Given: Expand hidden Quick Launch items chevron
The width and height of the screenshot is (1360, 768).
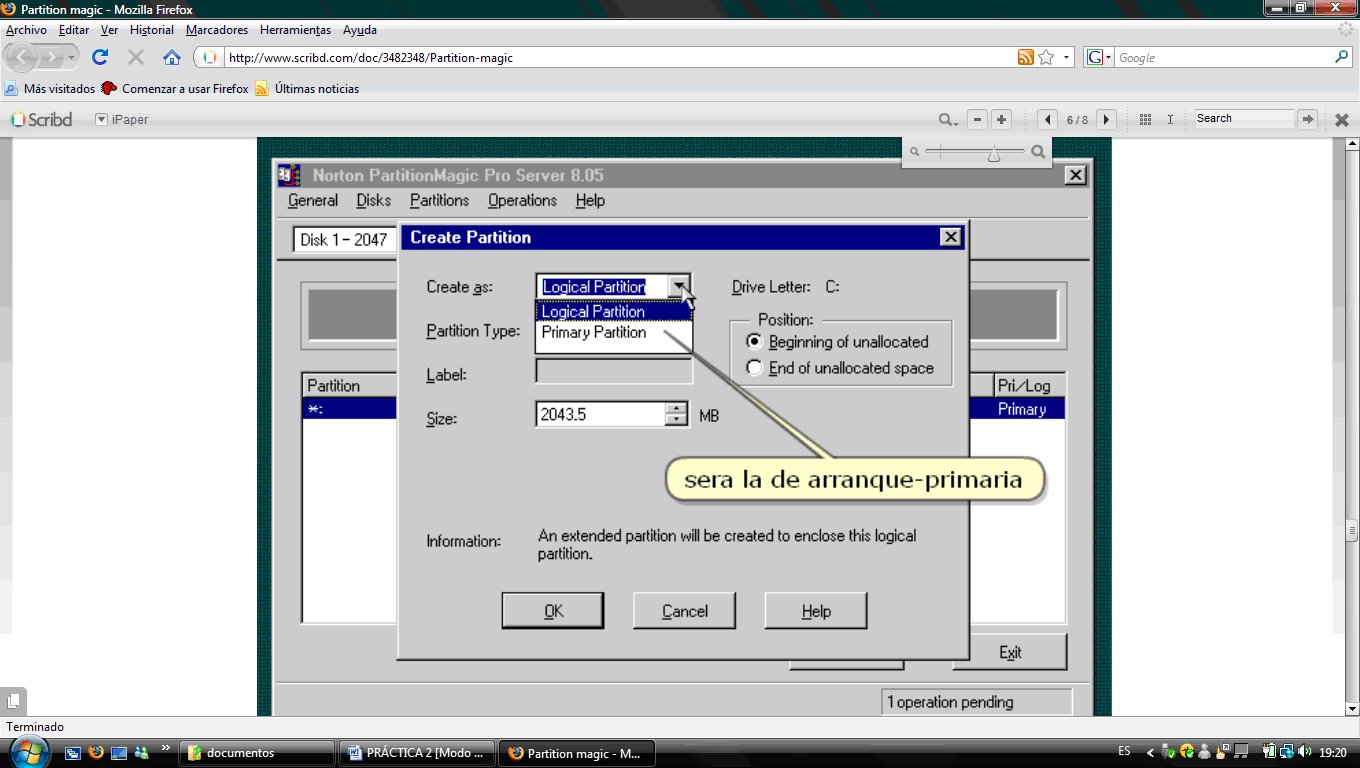Looking at the screenshot, I should [165, 746].
